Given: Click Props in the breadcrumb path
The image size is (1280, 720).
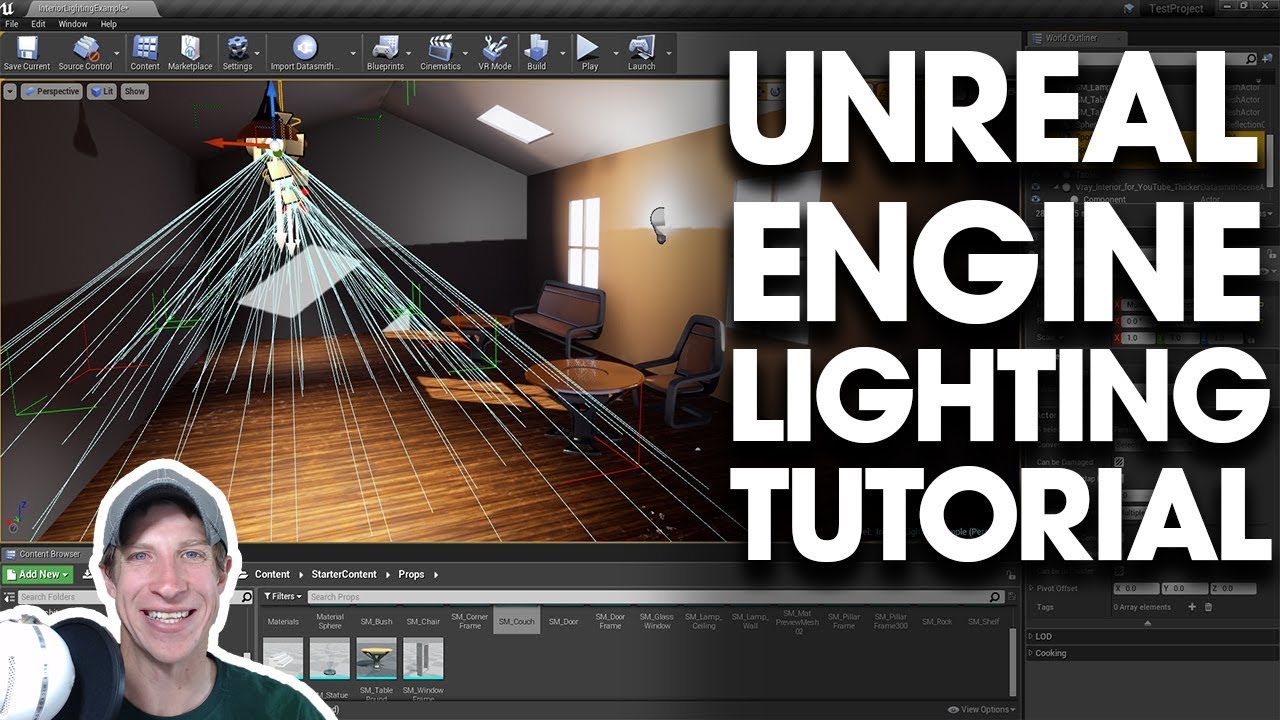Looking at the screenshot, I should [411, 575].
